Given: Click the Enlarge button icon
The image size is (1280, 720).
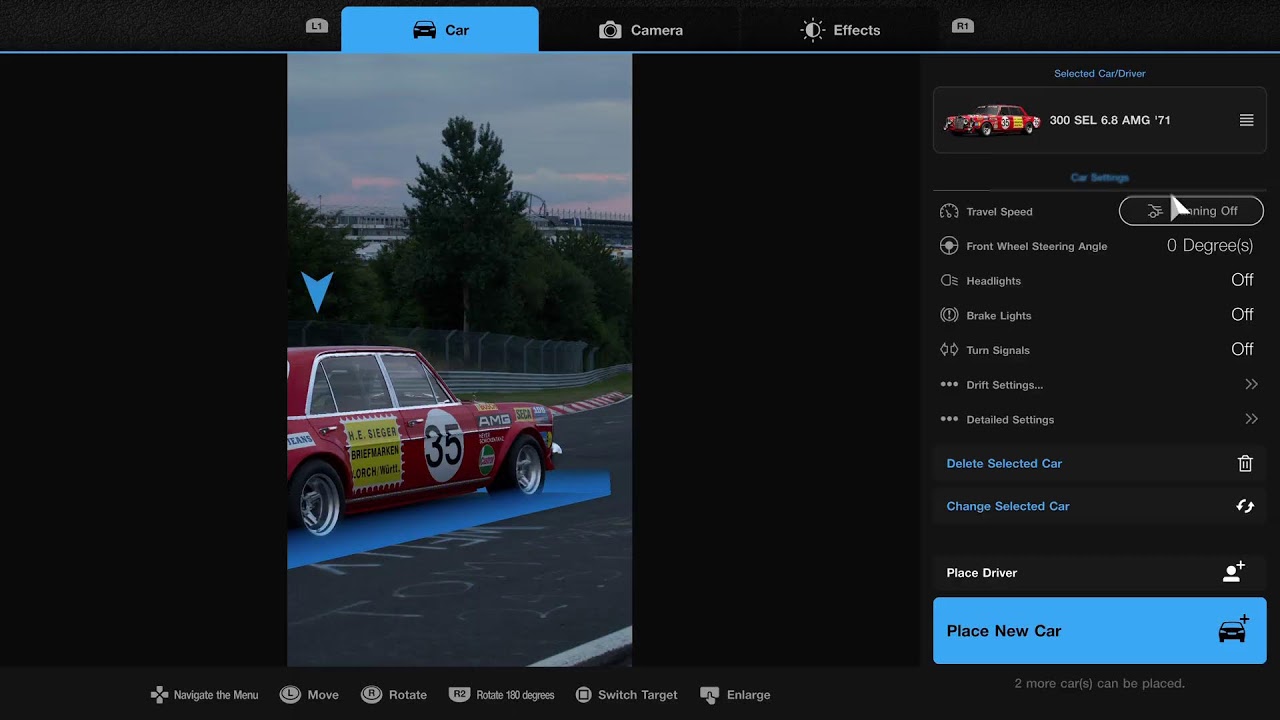Looking at the screenshot, I should pos(709,695).
